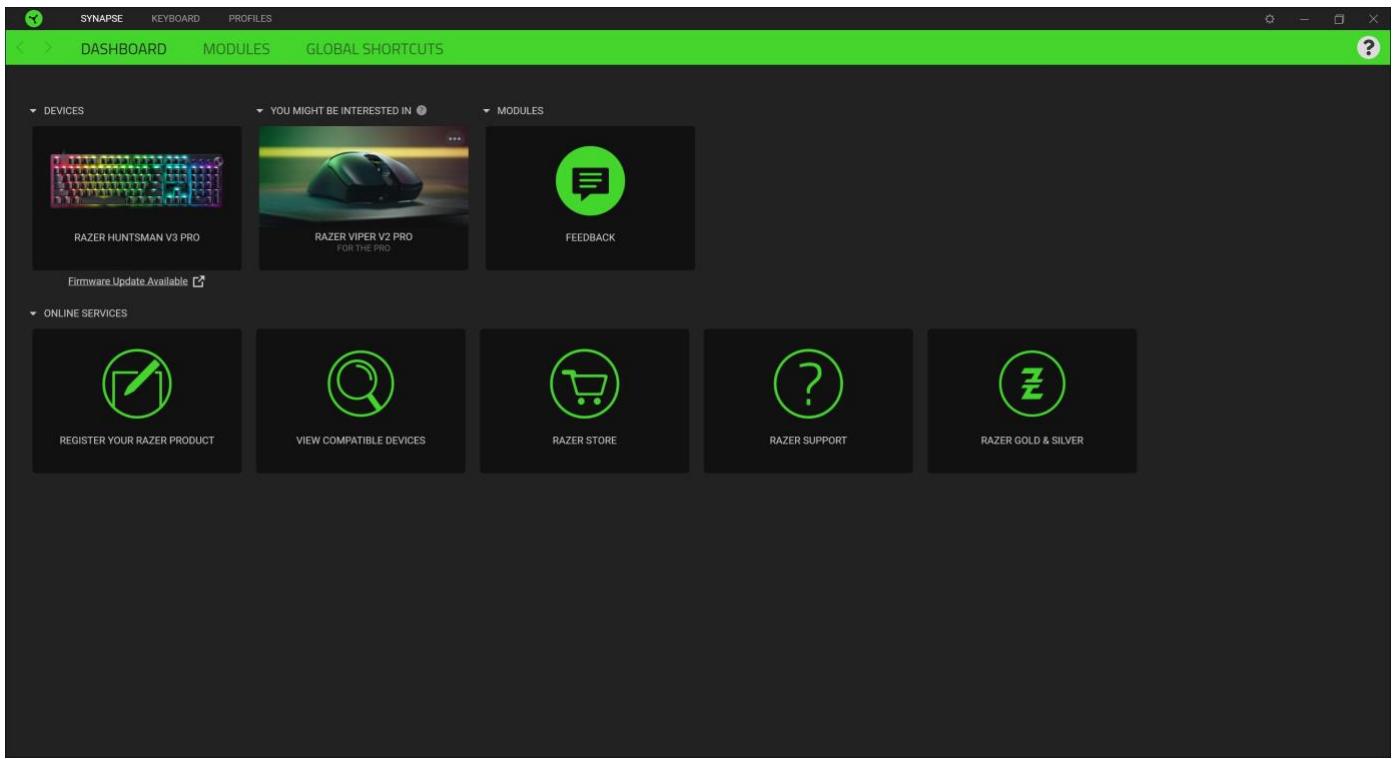The height and width of the screenshot is (759, 1396).
Task: Collapse the Online Services section
Action: click(x=34, y=314)
